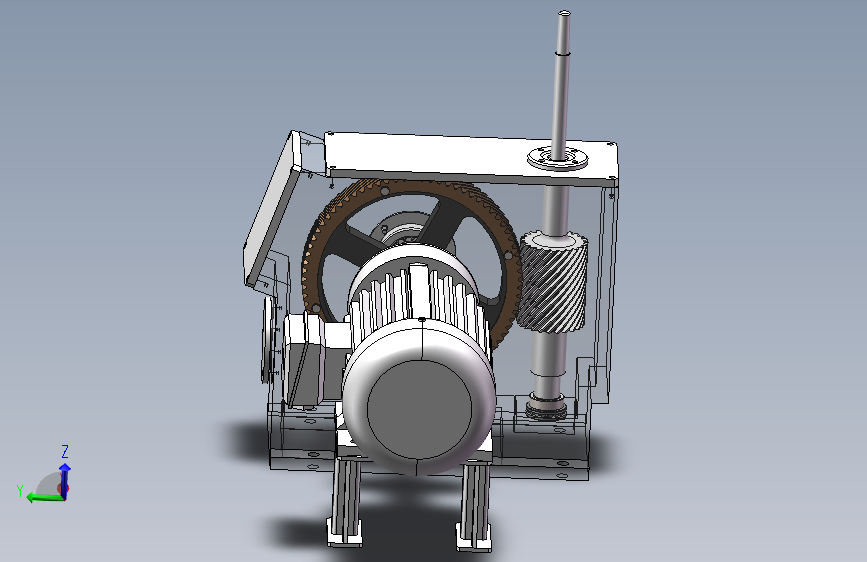
Task: Click the motor terminal box
Action: pos(304,360)
